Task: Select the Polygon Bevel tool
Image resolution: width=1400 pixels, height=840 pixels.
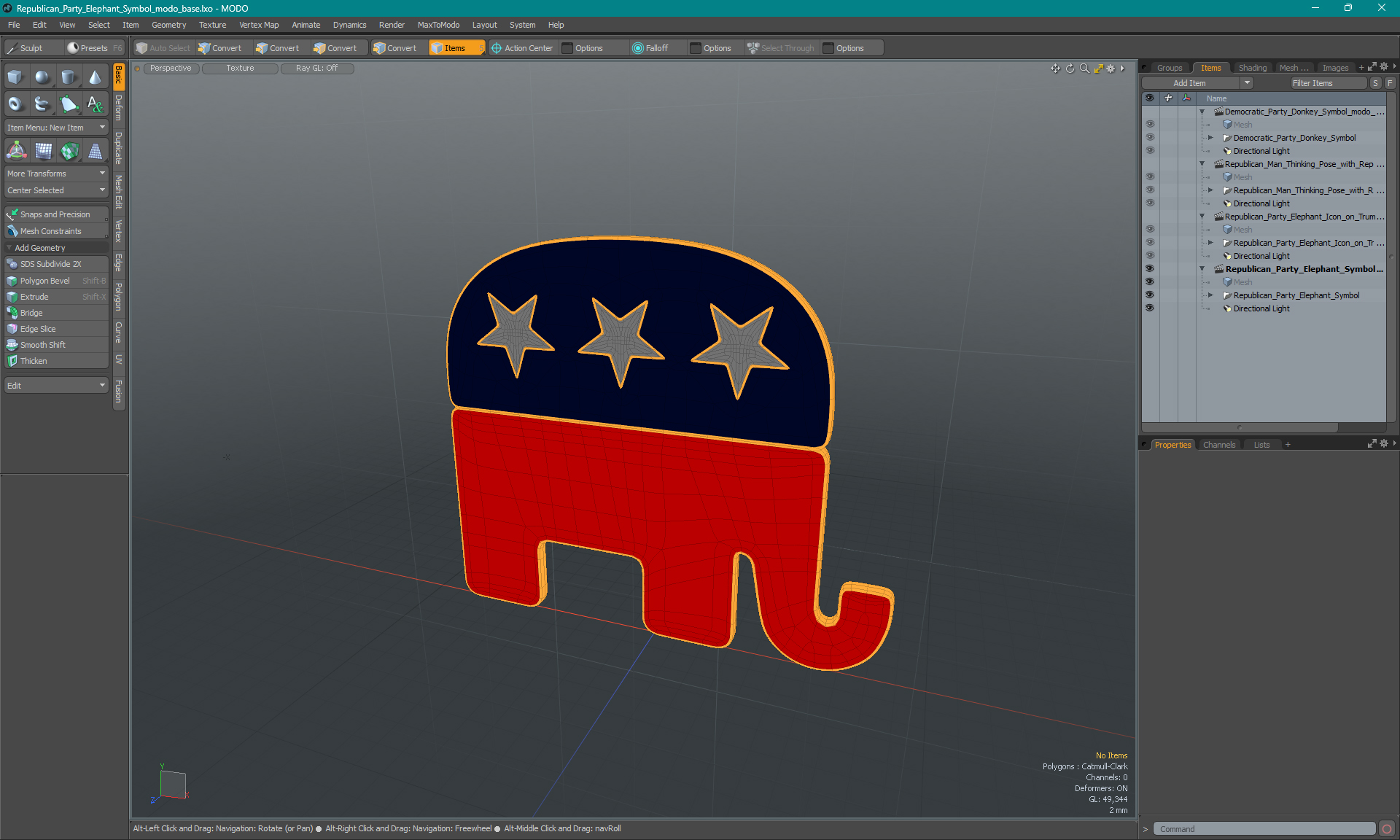Action: coord(56,281)
